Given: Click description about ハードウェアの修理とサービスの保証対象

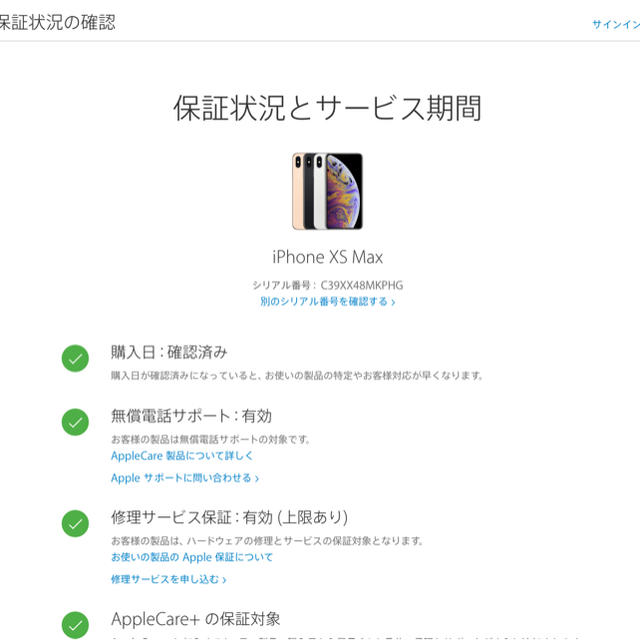Looking at the screenshot, I should [267, 541].
